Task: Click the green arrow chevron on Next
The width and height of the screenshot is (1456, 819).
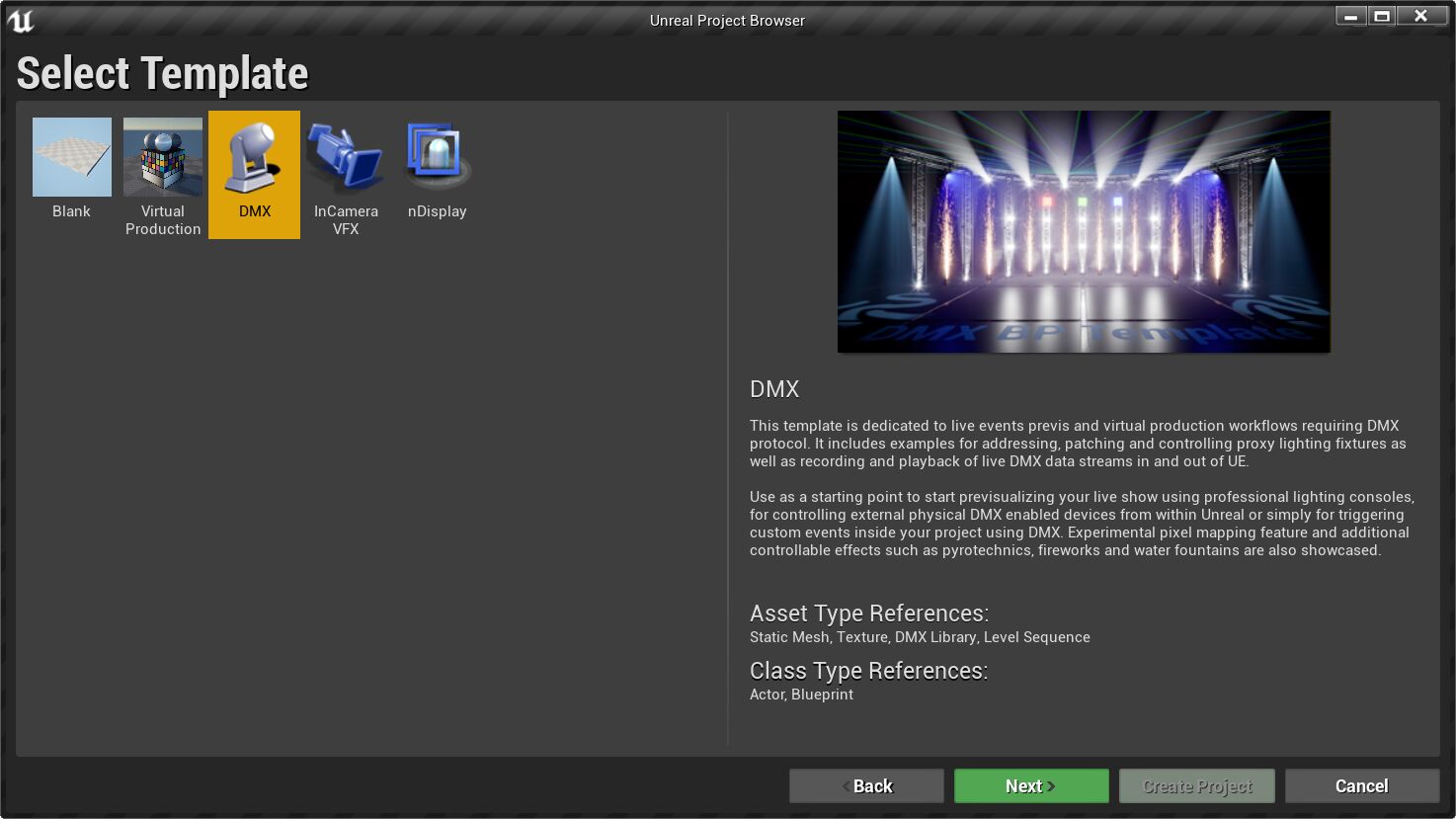Action: click(1053, 785)
